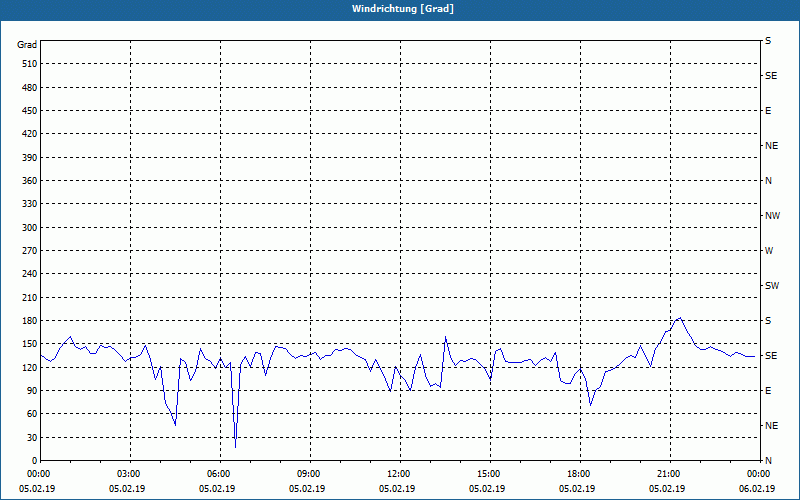
Task: Select the y-axis value '240'
Action: pos(30,274)
